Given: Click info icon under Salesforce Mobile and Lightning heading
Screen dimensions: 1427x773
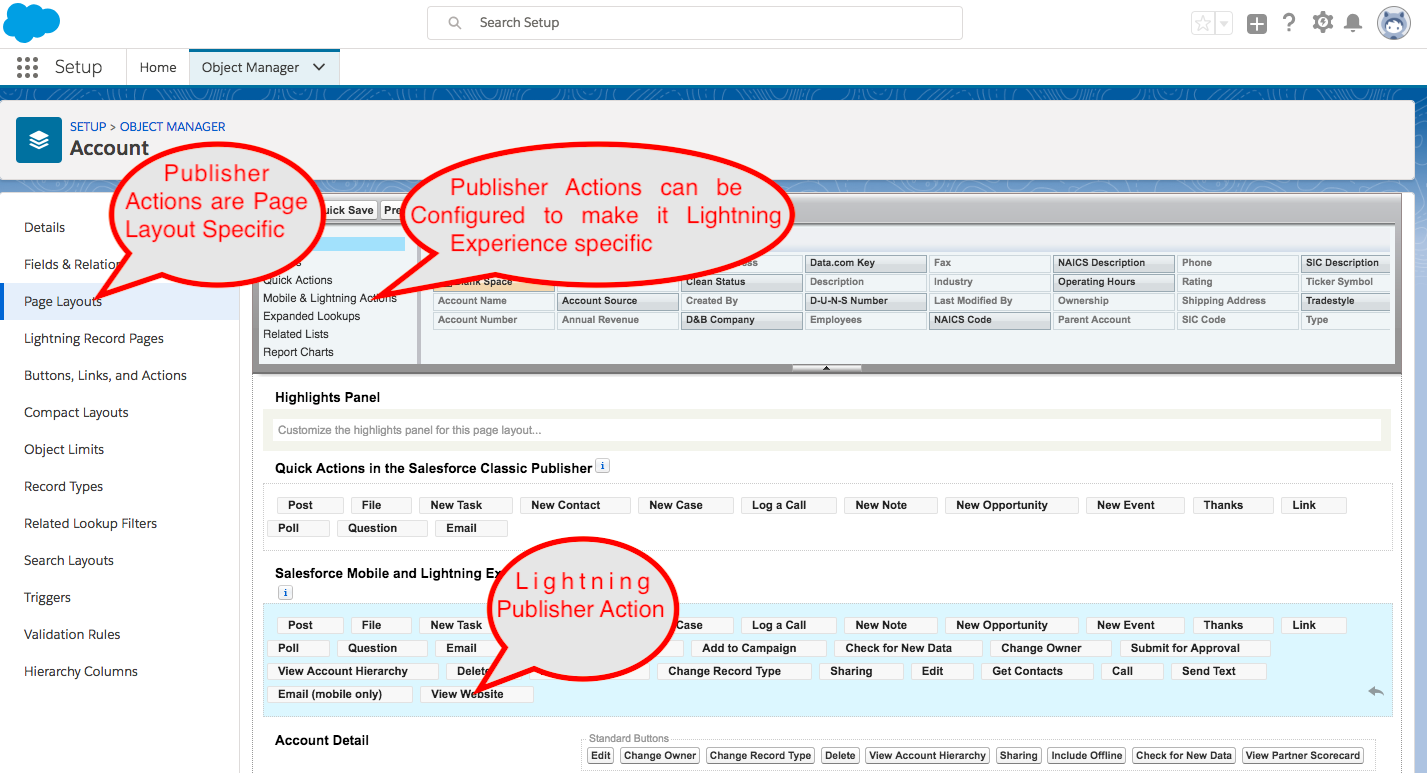Looking at the screenshot, I should click(284, 593).
